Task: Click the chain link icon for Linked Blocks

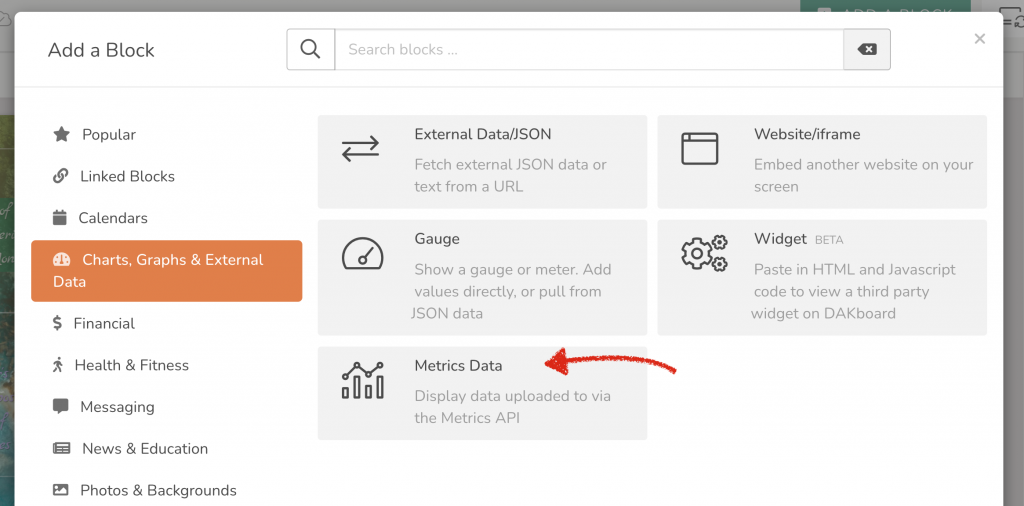Action: tap(61, 176)
